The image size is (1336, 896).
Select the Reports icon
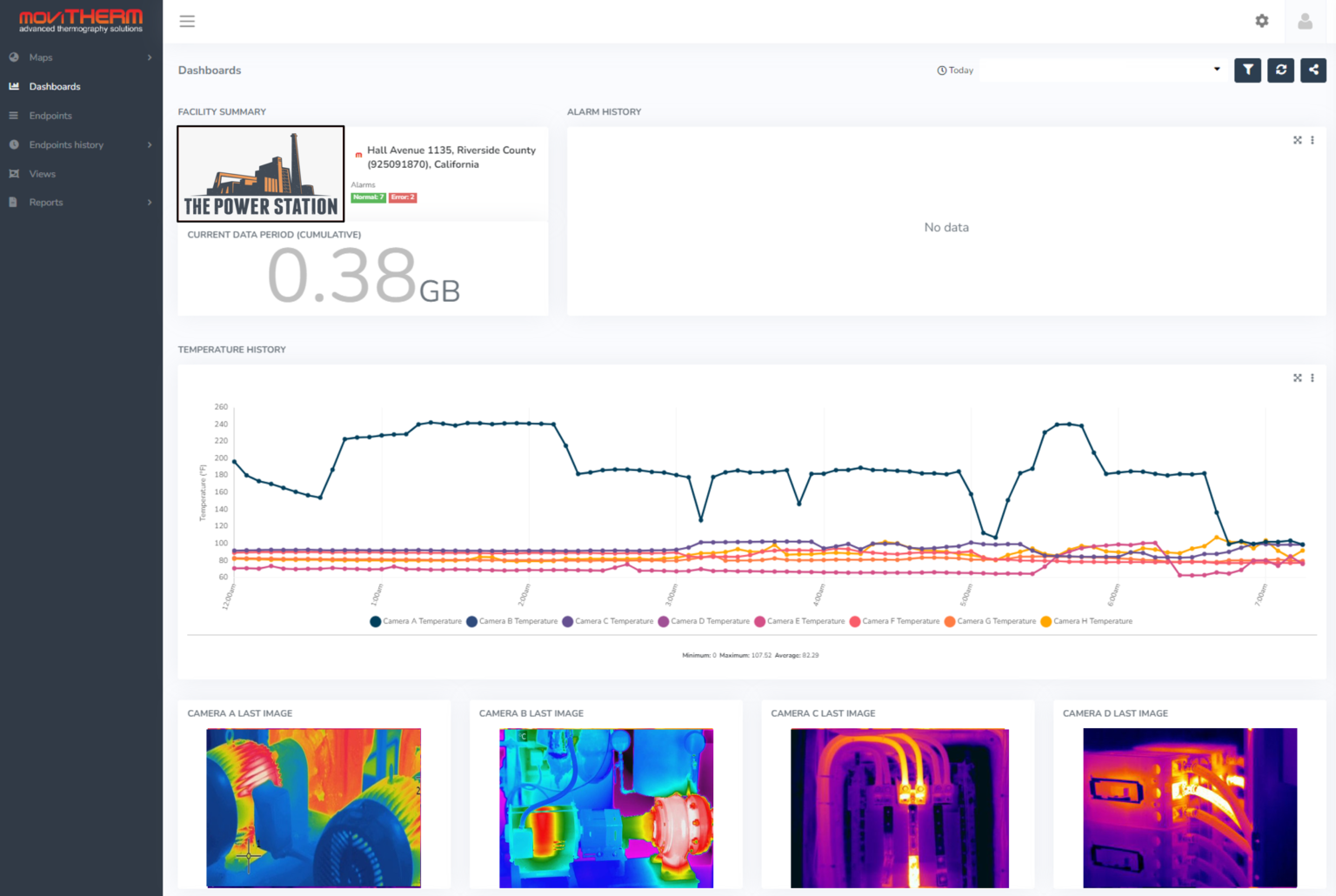pyautogui.click(x=13, y=202)
